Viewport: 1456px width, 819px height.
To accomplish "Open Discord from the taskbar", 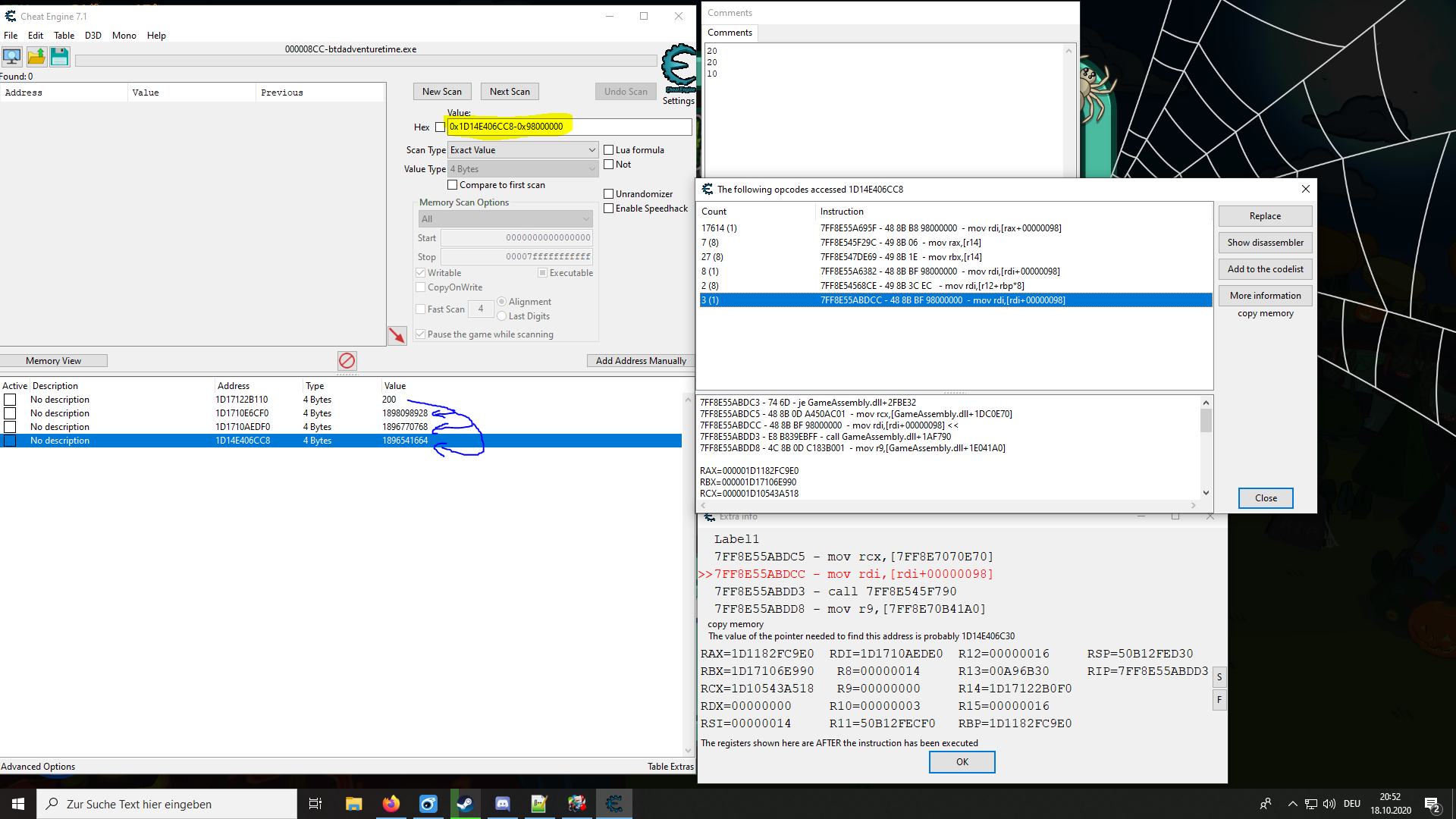I will point(502,804).
